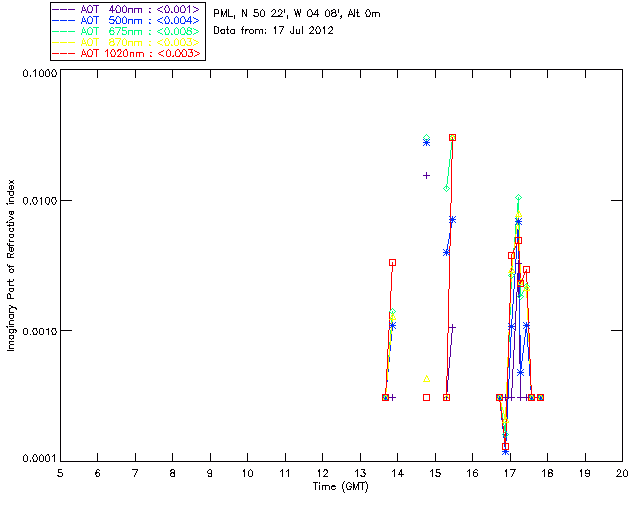Click the x-axis tick label '10'
640x512 pixels.
tap(247, 473)
